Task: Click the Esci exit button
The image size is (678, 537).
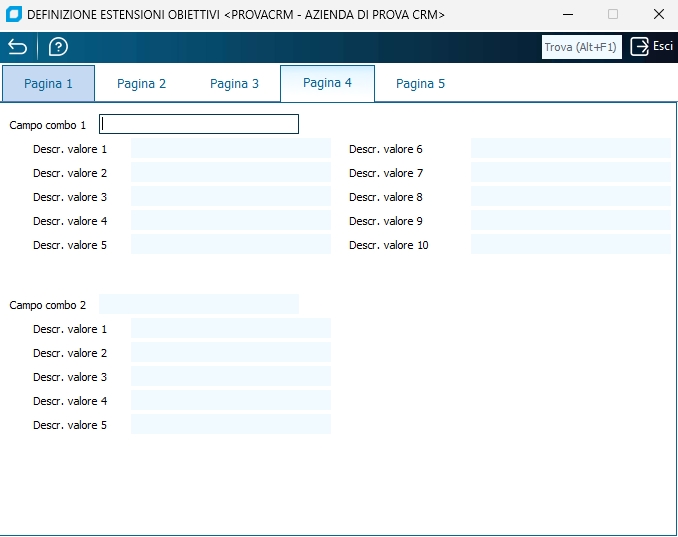Action: point(652,47)
